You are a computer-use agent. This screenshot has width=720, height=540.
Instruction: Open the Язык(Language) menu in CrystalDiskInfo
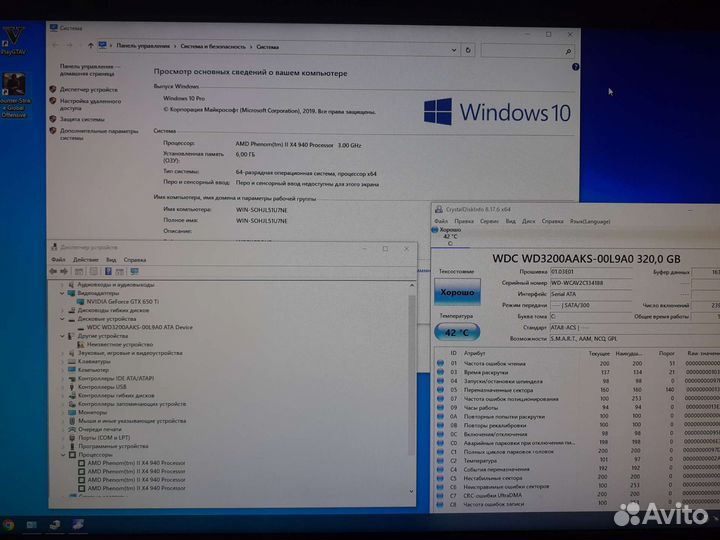click(x=590, y=221)
